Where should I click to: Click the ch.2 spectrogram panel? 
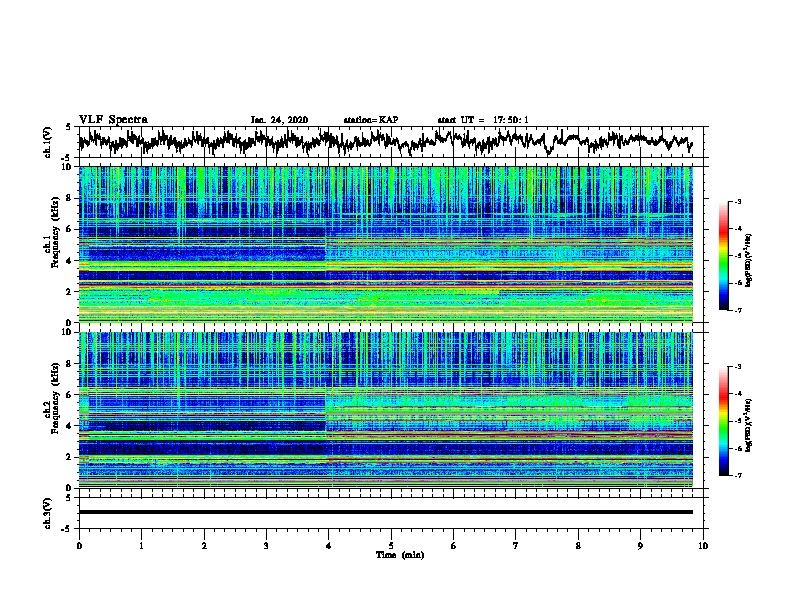click(385, 410)
